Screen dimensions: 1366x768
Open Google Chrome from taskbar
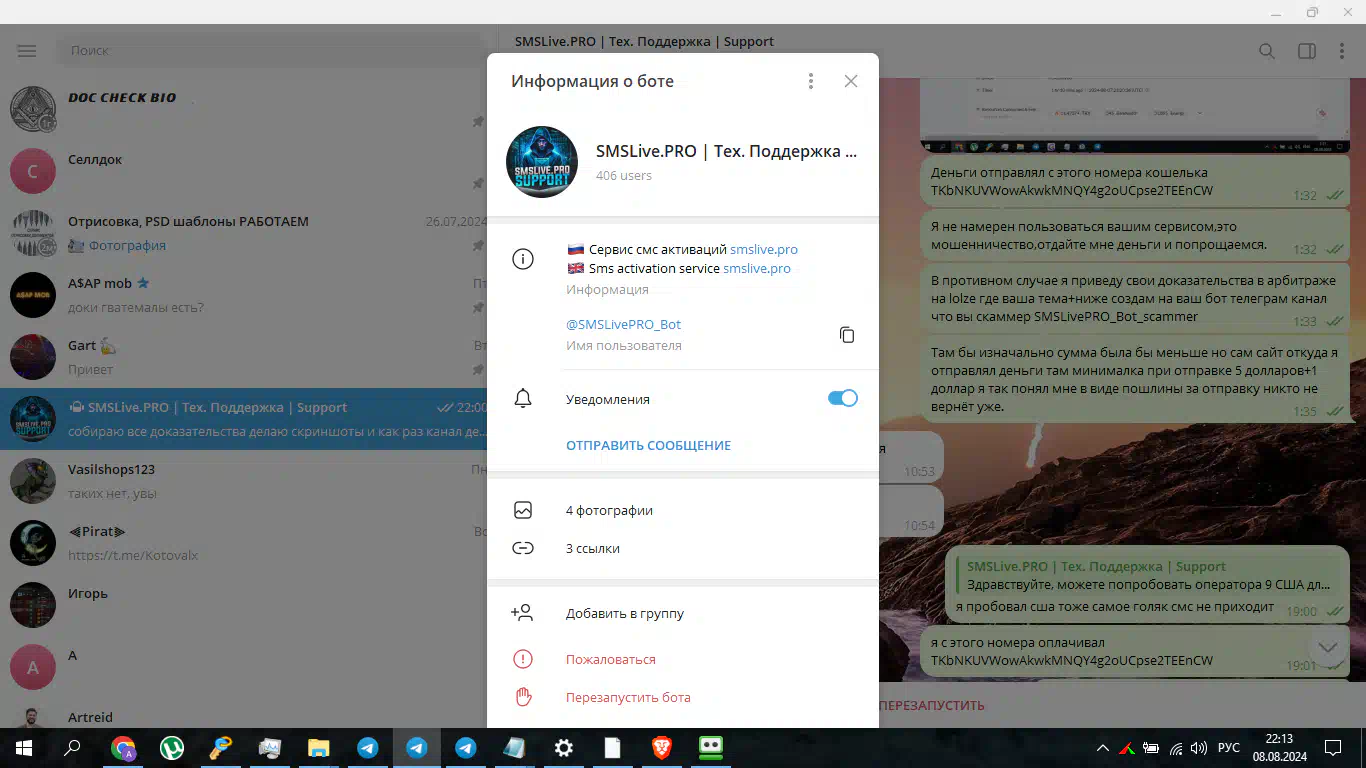click(124, 748)
